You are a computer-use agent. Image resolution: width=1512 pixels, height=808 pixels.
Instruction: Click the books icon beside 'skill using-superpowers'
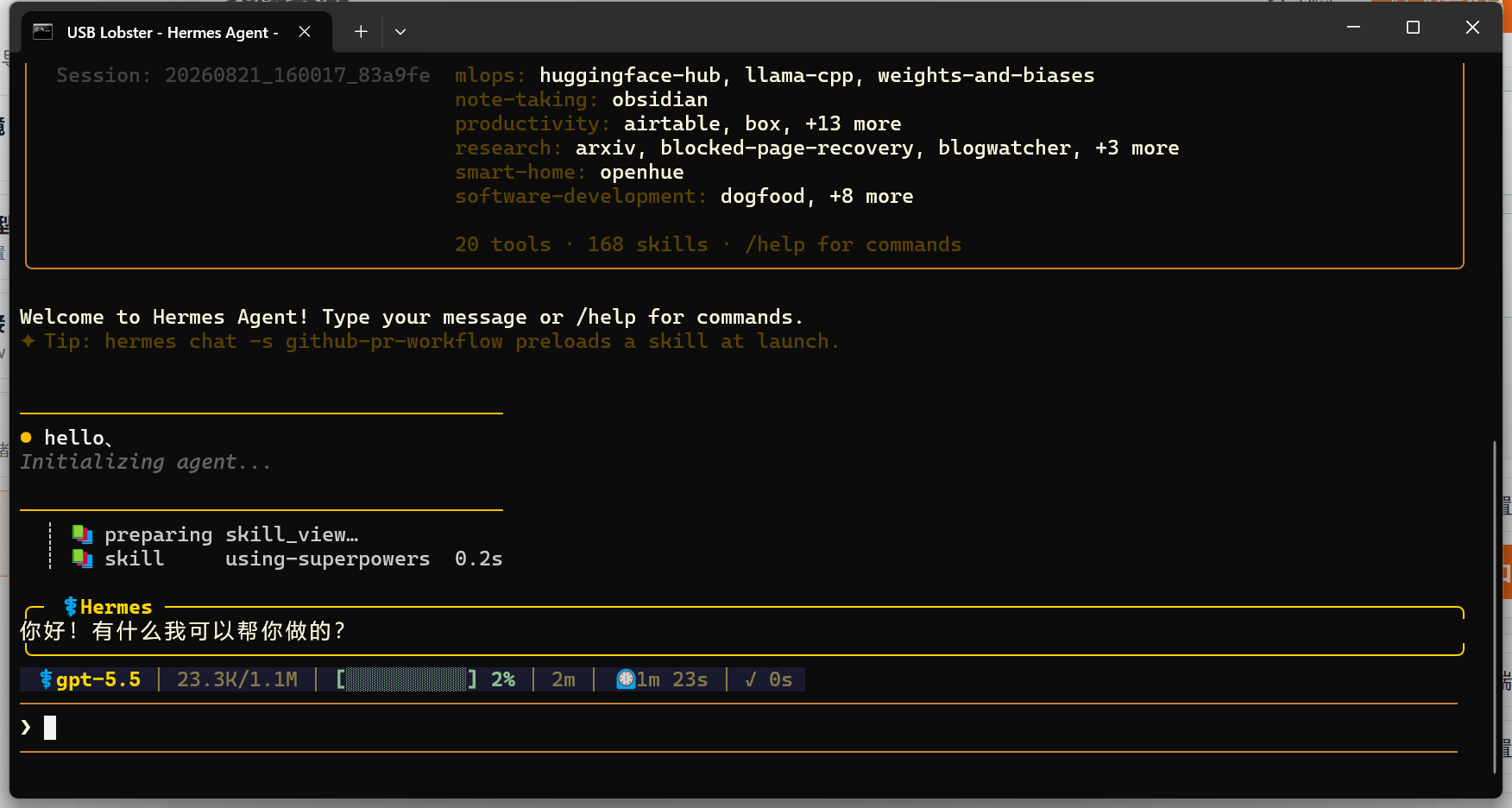(82, 559)
